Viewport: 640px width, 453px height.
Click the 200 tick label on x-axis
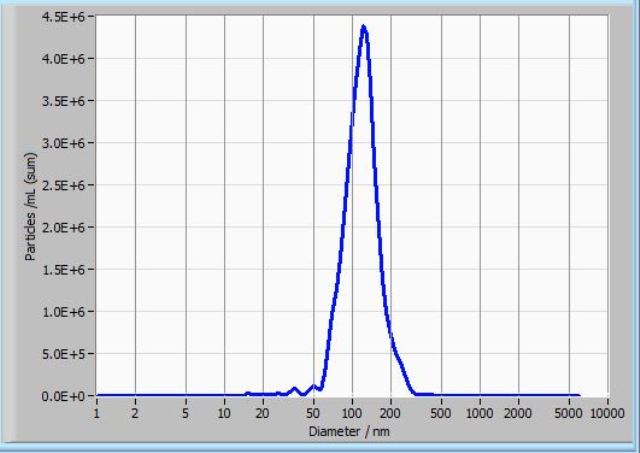pyautogui.click(x=391, y=412)
